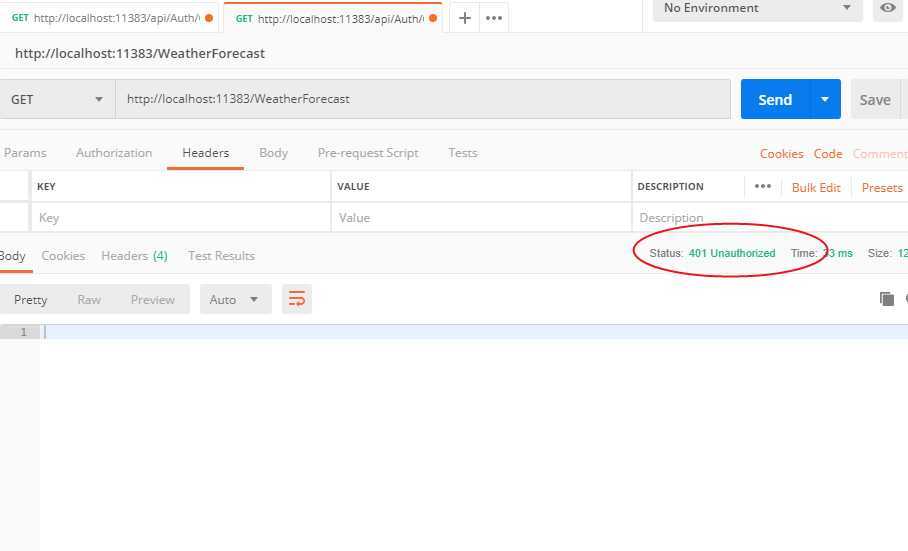Copy the response with the copy icon

pyautogui.click(x=887, y=299)
